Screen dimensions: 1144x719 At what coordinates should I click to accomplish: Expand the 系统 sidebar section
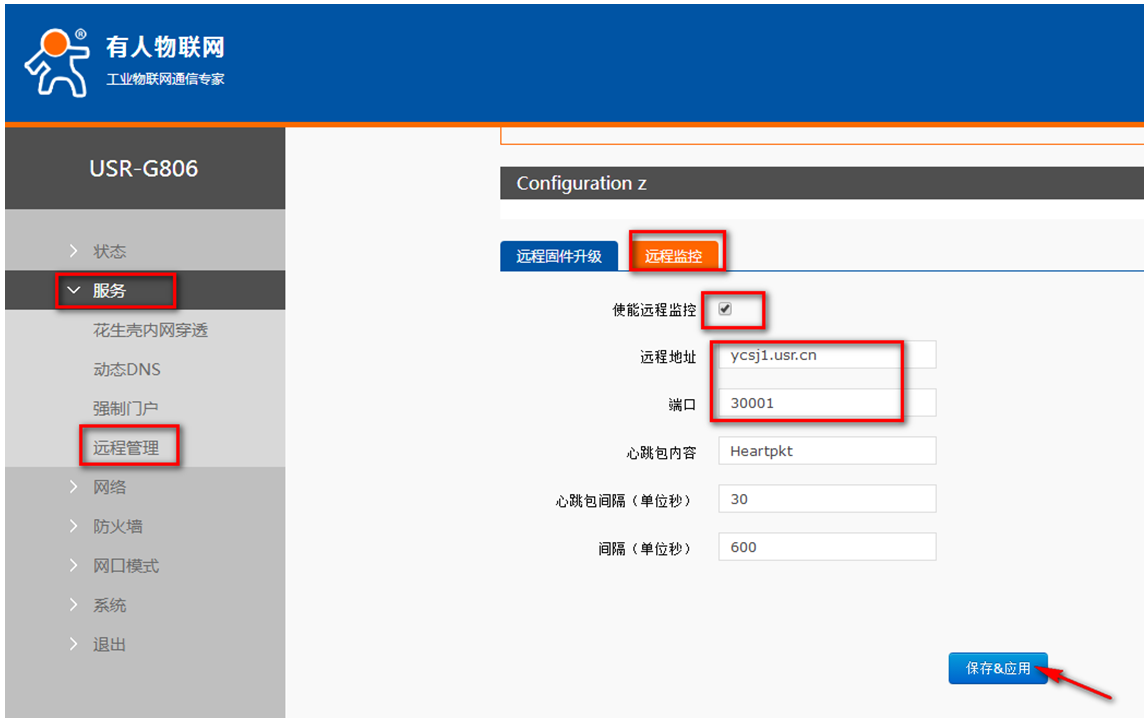pos(109,605)
